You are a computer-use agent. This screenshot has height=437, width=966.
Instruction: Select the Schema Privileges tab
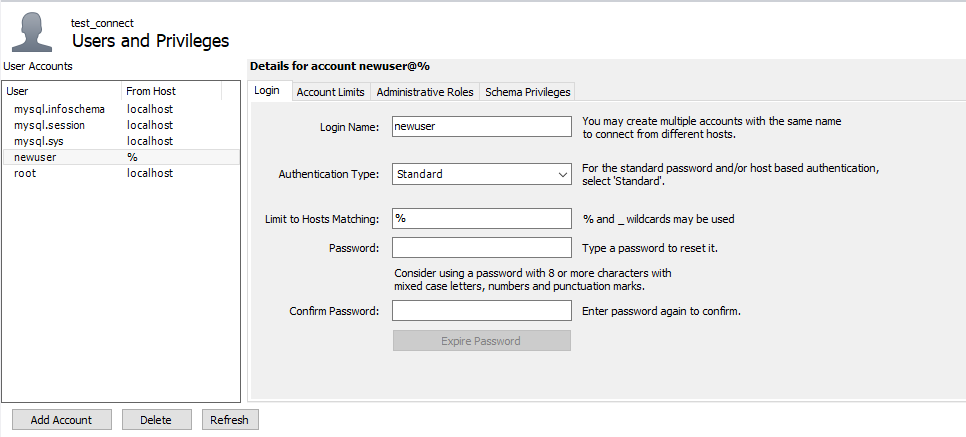click(527, 92)
